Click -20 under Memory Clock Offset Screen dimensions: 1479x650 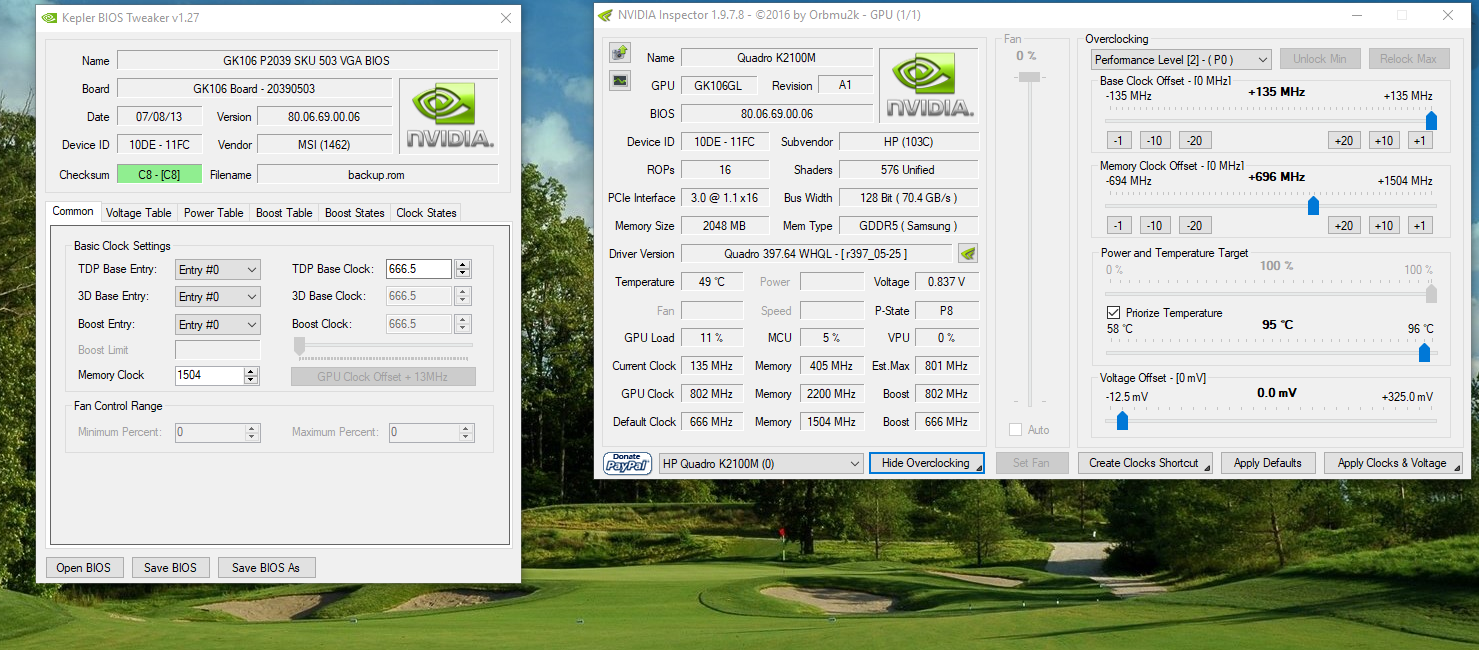(x=1195, y=226)
